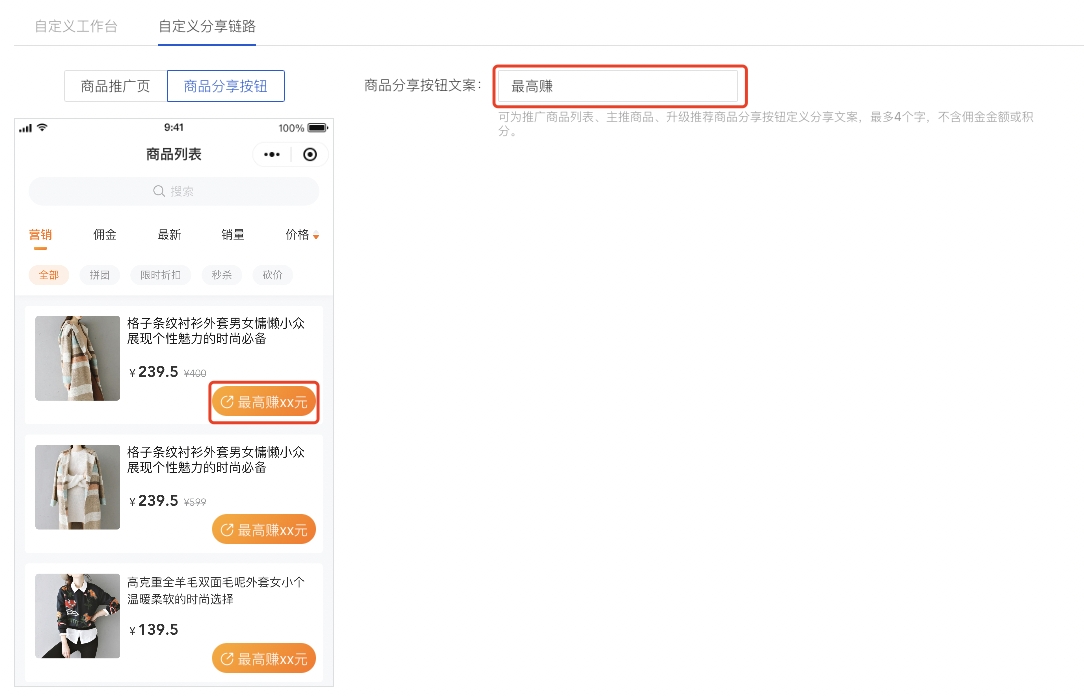Click the second product's 最高赚xx元 button
This screenshot has height=696, width=1084.
(x=264, y=529)
